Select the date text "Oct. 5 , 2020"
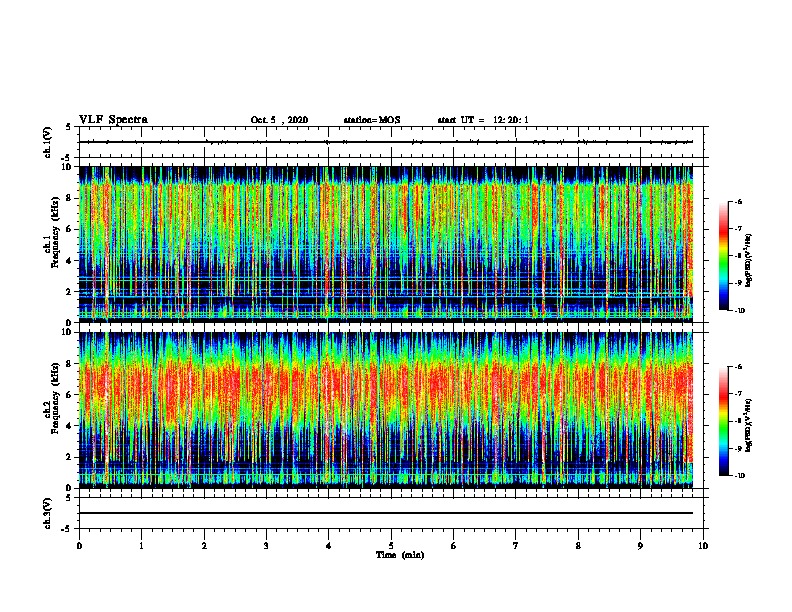 [279, 120]
